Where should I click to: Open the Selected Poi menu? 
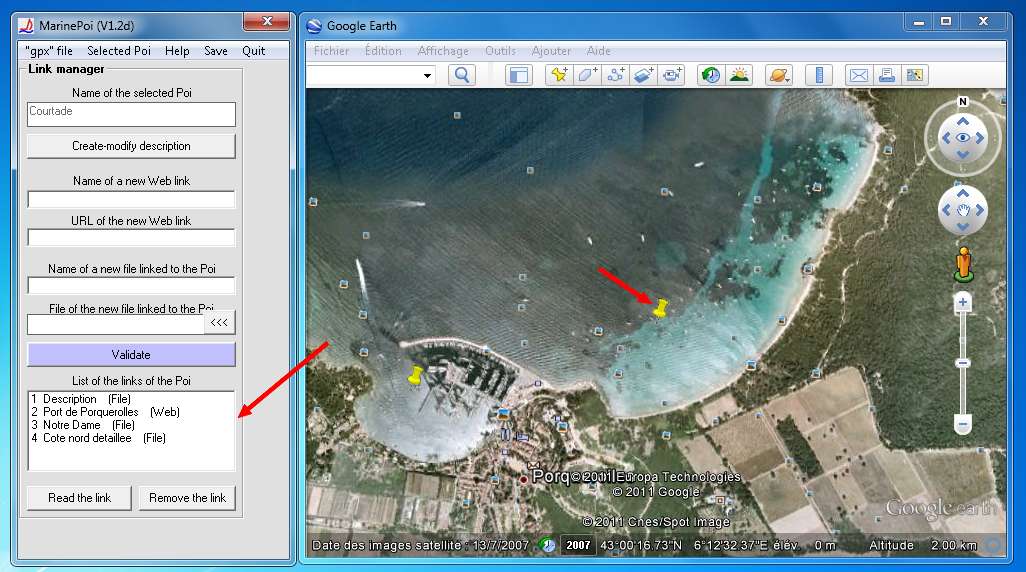tap(118, 51)
